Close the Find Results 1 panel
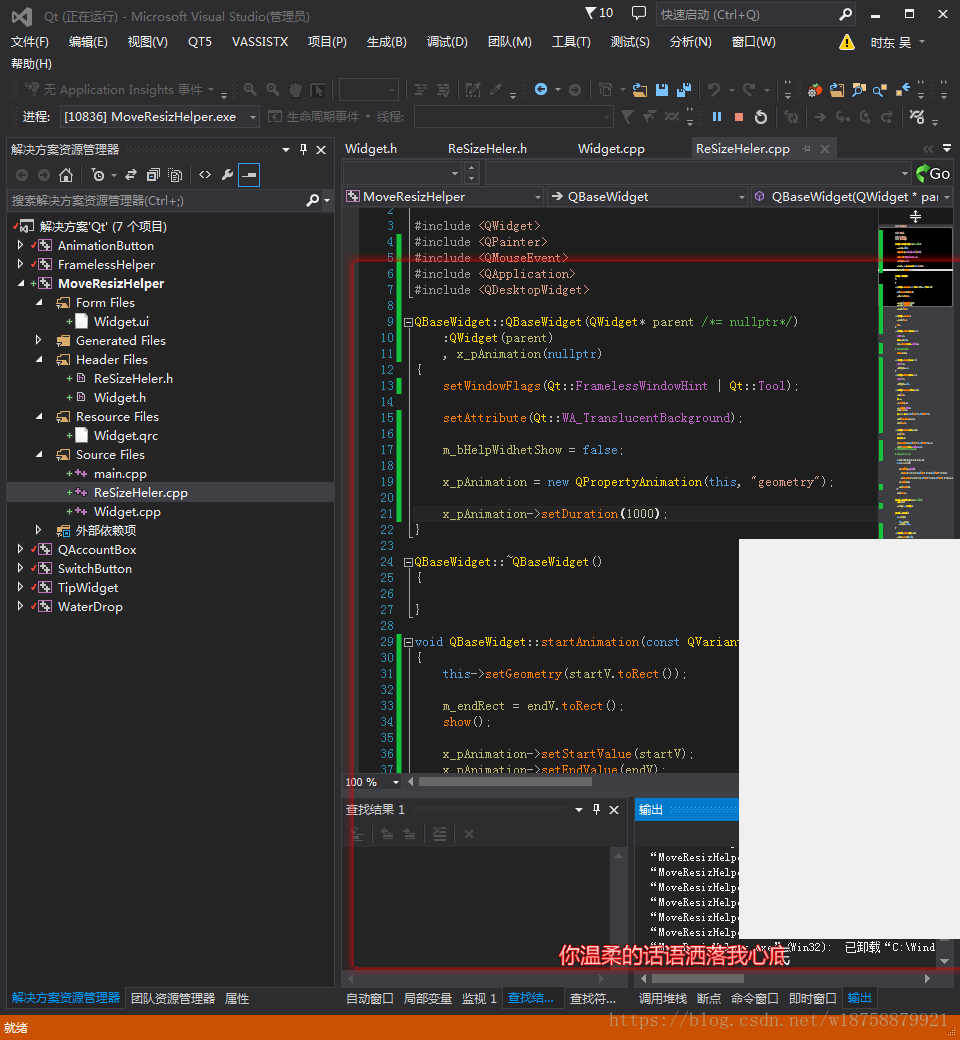 click(x=614, y=810)
